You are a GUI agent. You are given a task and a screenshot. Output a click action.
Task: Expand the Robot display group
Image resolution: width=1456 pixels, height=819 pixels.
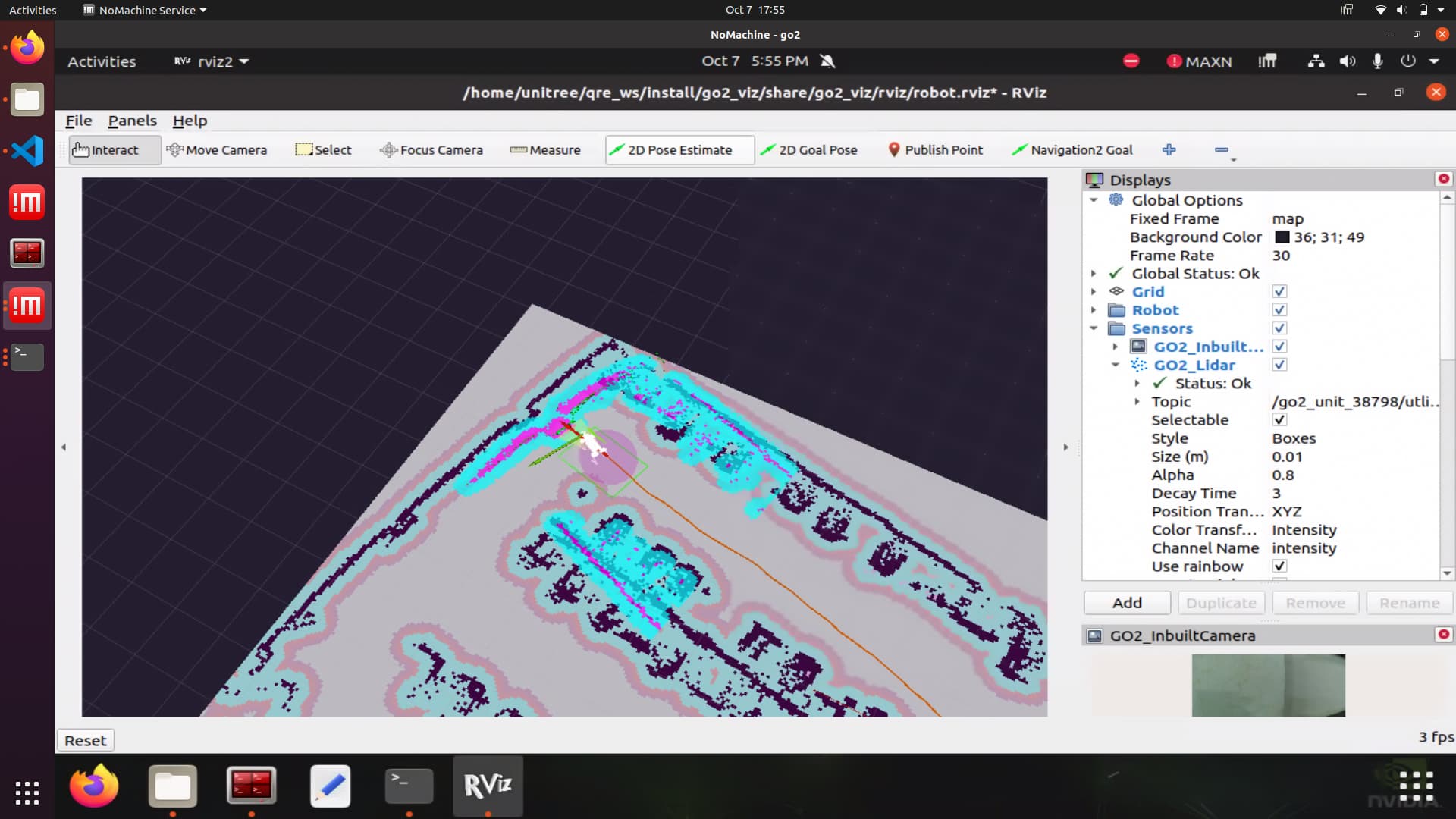pos(1094,310)
